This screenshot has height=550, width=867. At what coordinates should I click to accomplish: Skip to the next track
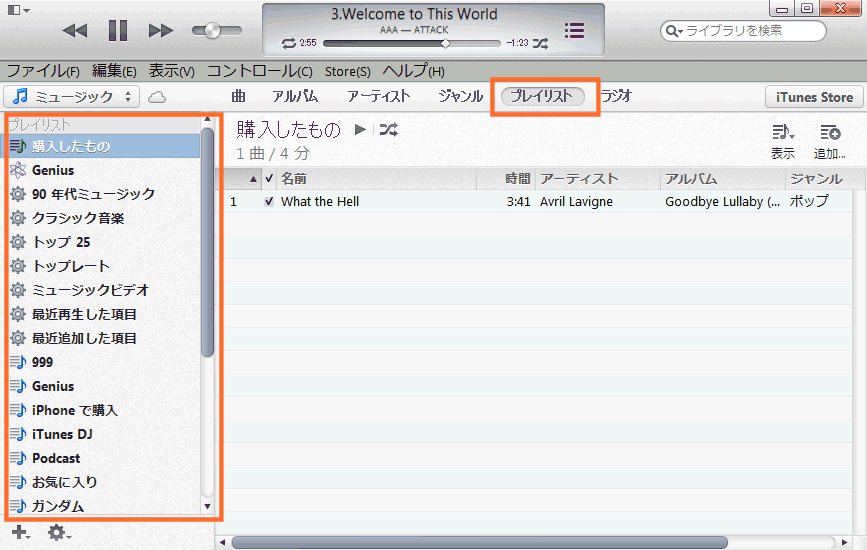(x=160, y=30)
